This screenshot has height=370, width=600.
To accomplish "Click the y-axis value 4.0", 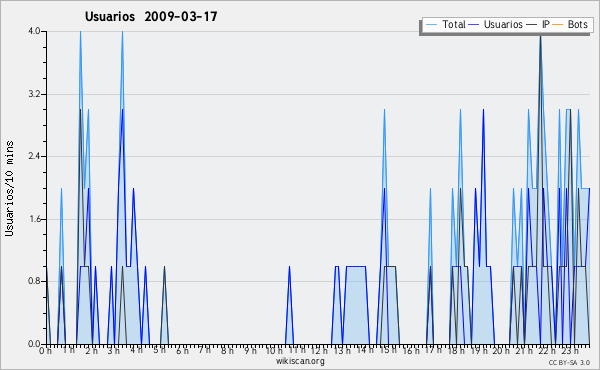I will tap(34, 31).
